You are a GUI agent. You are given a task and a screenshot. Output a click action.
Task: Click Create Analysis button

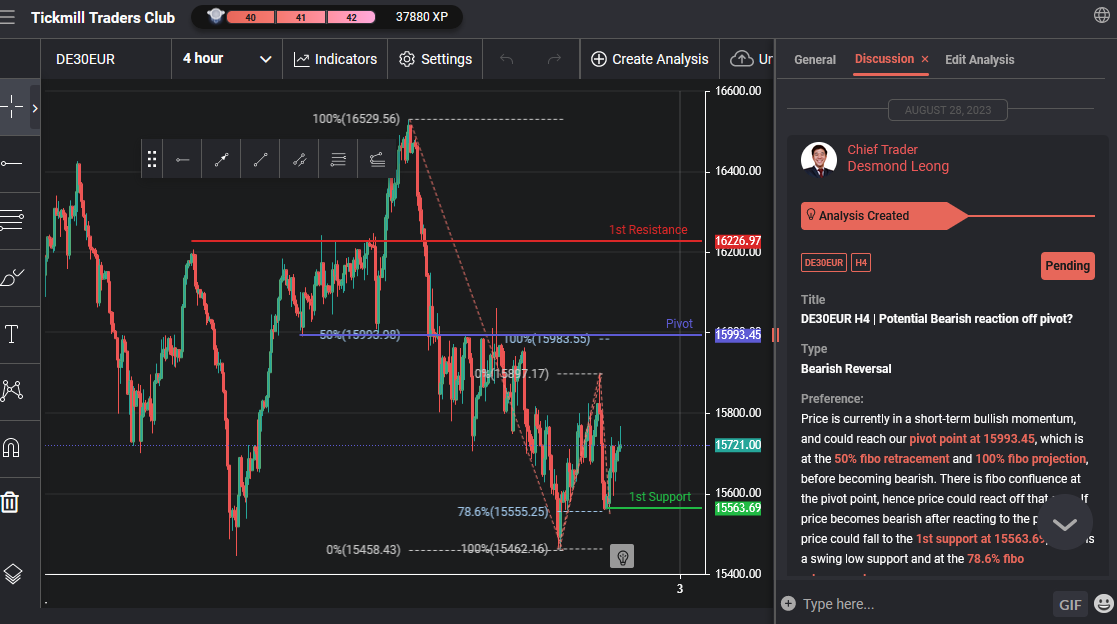tap(650, 58)
